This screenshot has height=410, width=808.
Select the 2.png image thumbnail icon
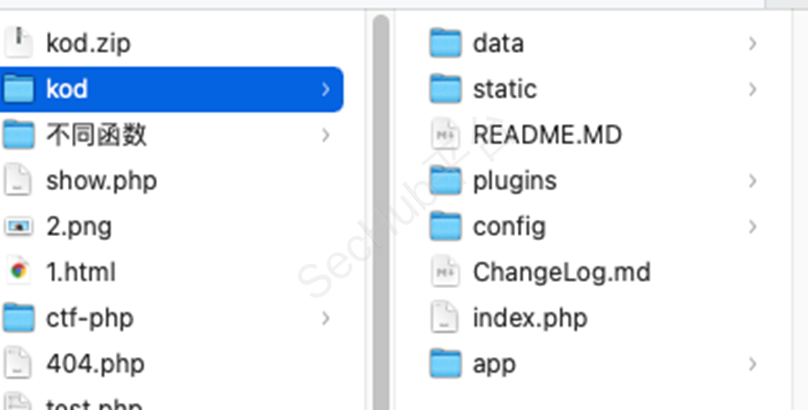[19, 226]
